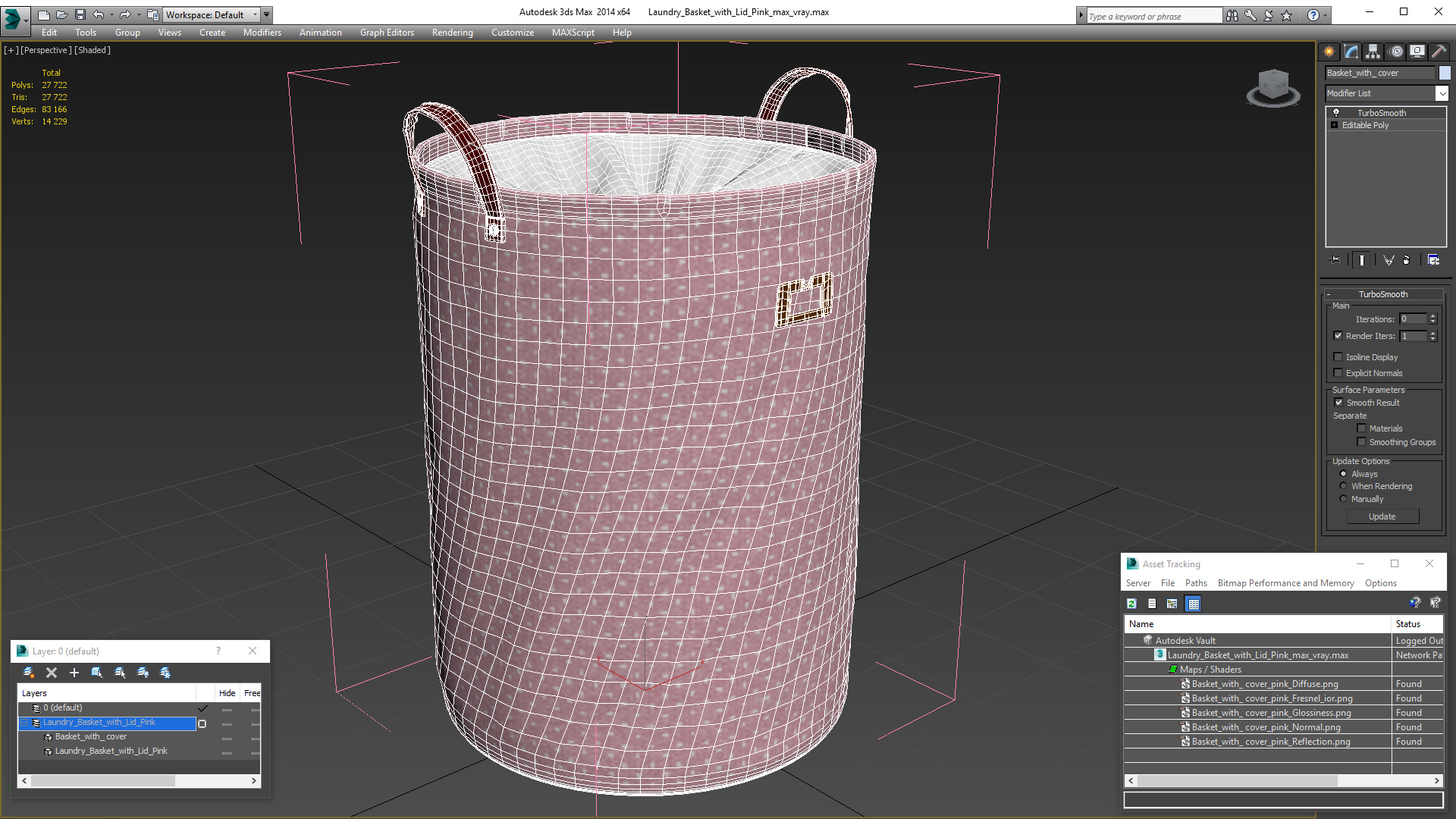
Task: Expand the Editable Poly sub-objects
Action: pyautogui.click(x=1334, y=125)
